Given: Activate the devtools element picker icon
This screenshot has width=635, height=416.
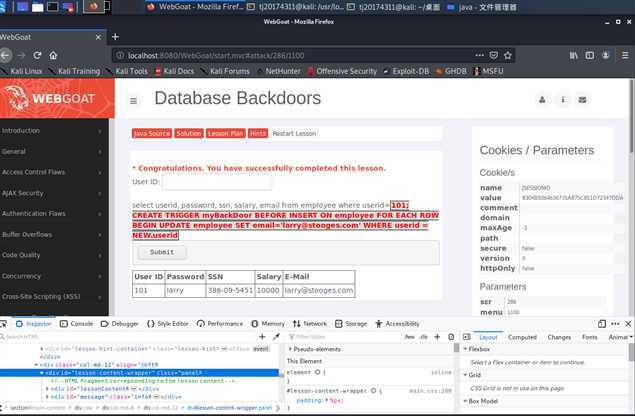Looking at the screenshot, I should pyautogui.click(x=4, y=323).
